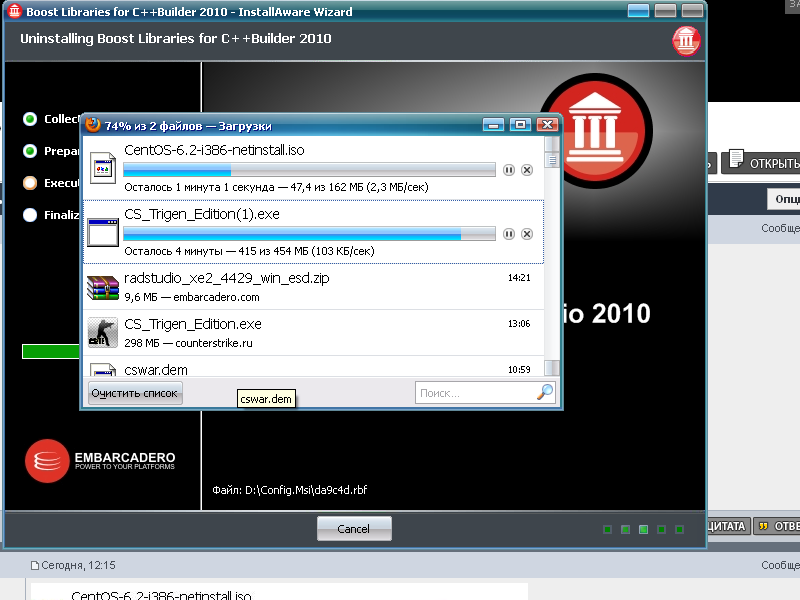800x600 pixels.
Task: Click the green uninstall progress bar
Action: [x=51, y=352]
